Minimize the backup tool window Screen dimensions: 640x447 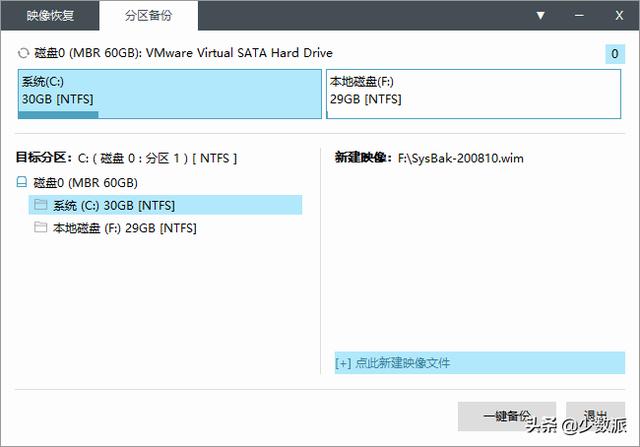pyautogui.click(x=579, y=16)
